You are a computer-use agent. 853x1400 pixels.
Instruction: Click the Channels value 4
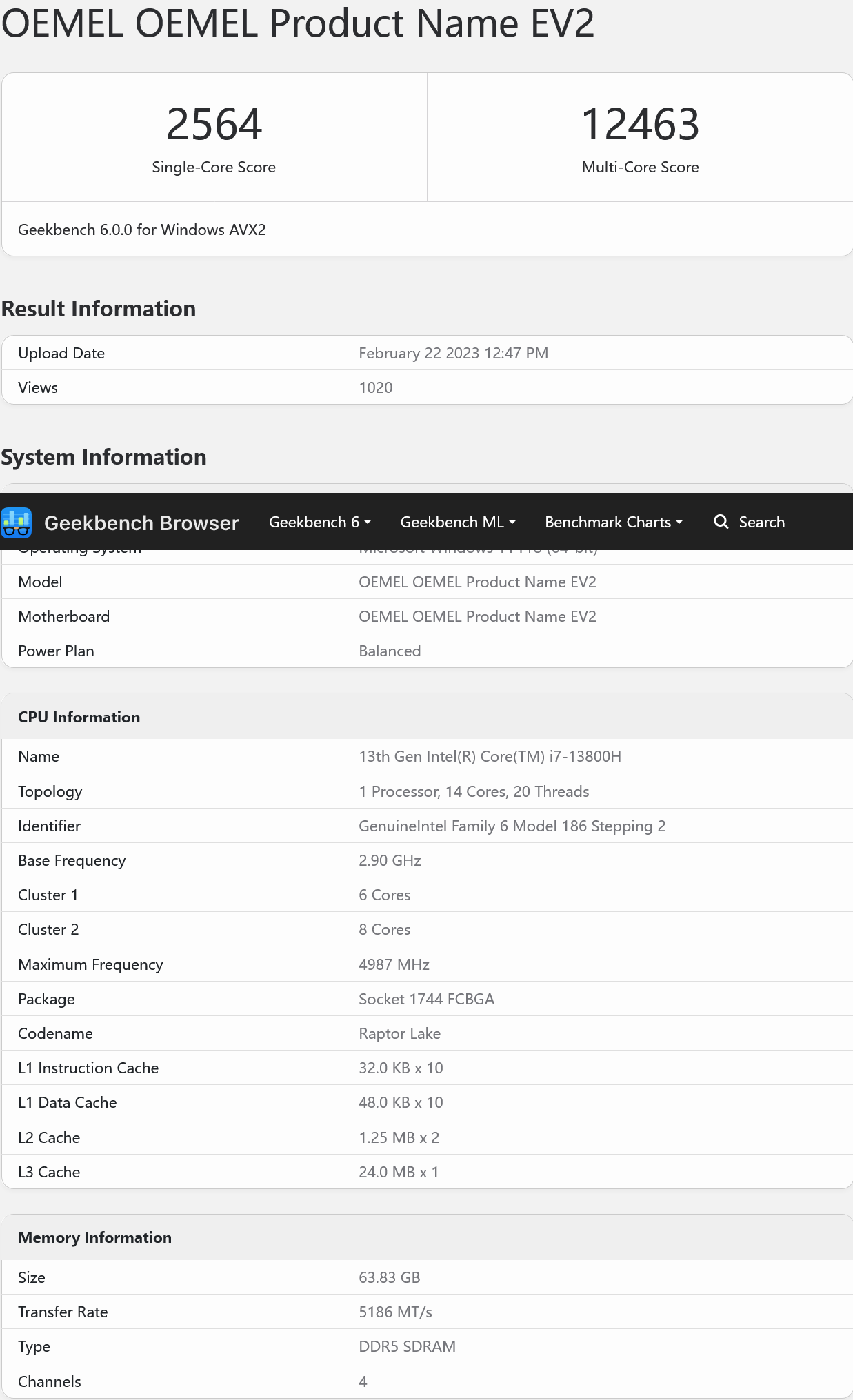(x=363, y=1381)
